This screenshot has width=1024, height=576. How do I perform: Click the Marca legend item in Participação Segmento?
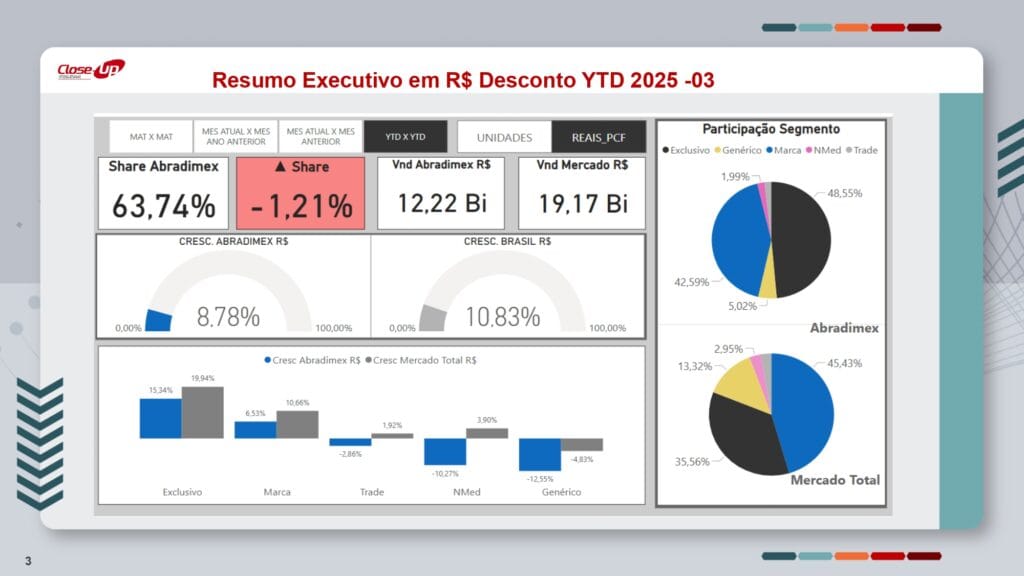click(784, 150)
